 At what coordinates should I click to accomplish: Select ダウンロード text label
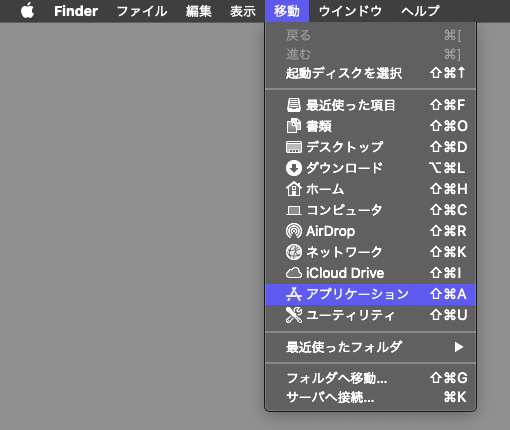click(x=344, y=168)
